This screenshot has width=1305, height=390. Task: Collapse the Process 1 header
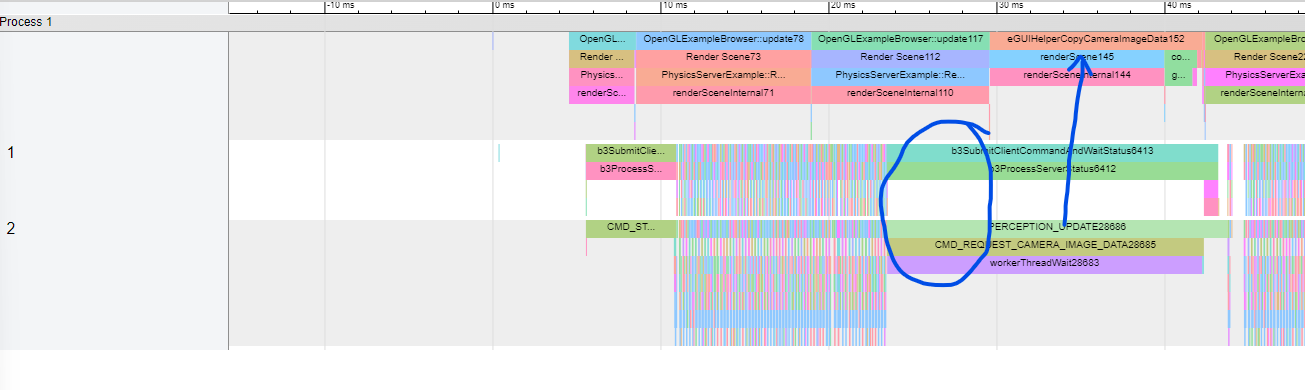(x=27, y=21)
